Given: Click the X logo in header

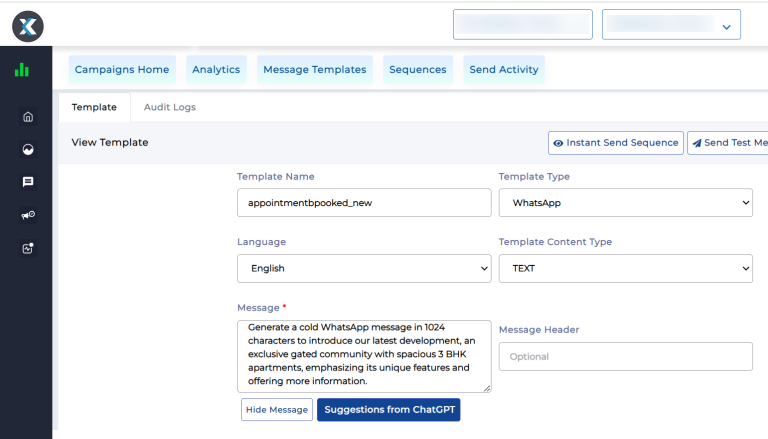Looking at the screenshot, I should click(28, 26).
